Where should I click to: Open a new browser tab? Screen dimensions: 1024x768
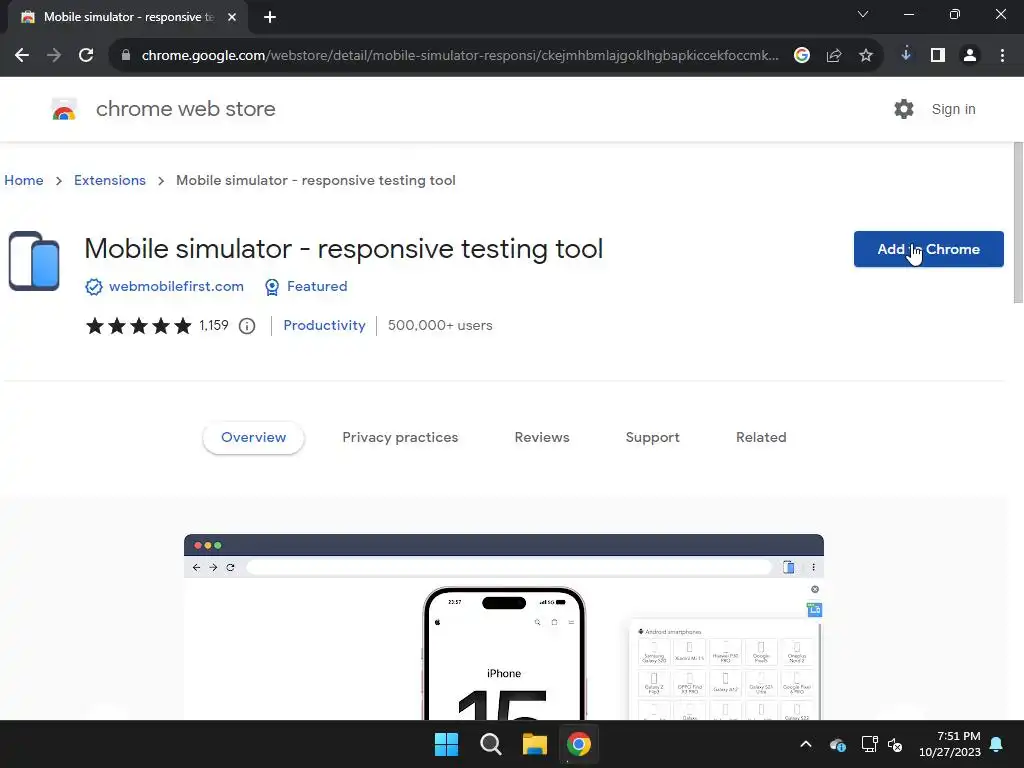coord(270,17)
